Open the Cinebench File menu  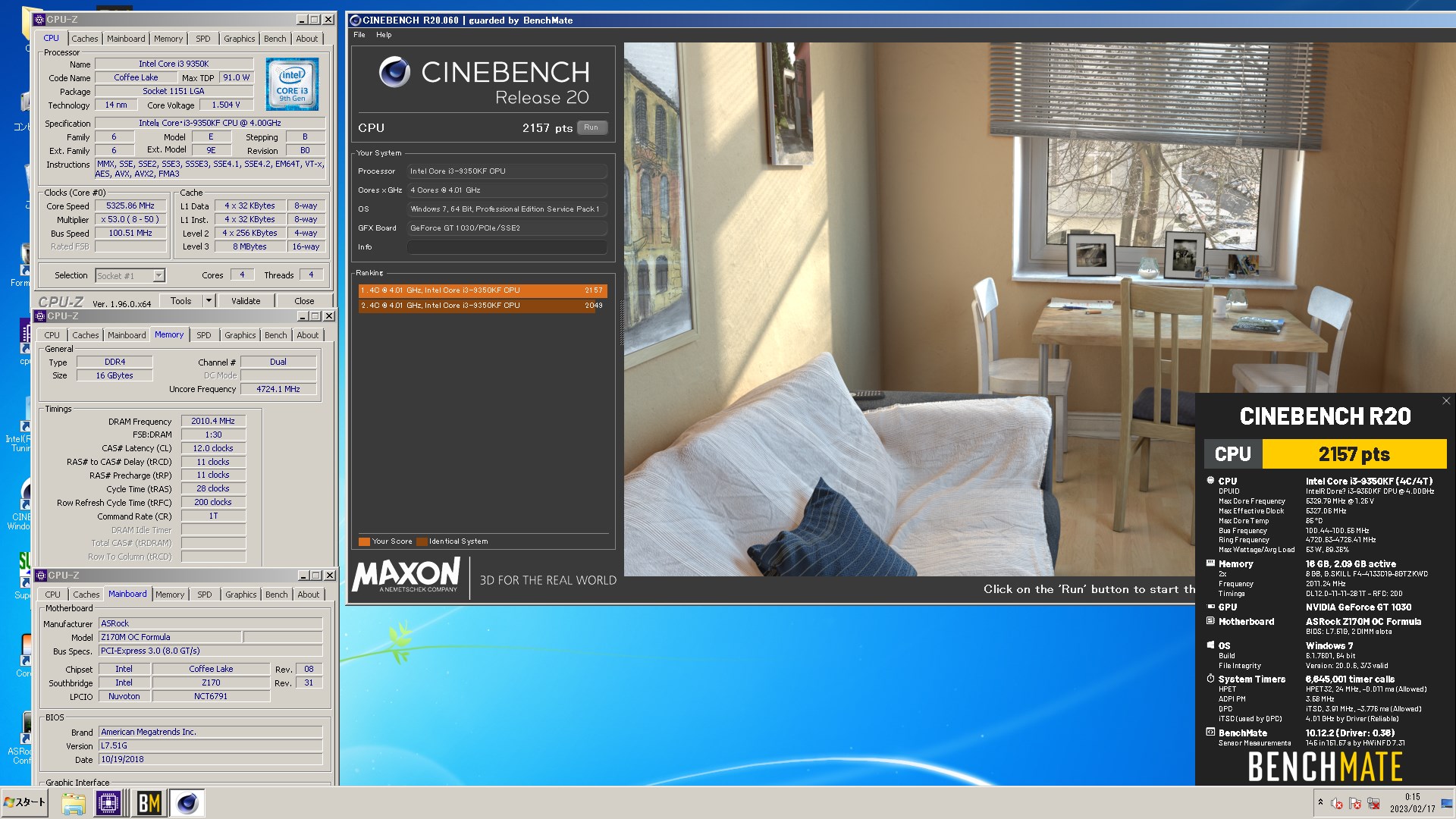(359, 35)
